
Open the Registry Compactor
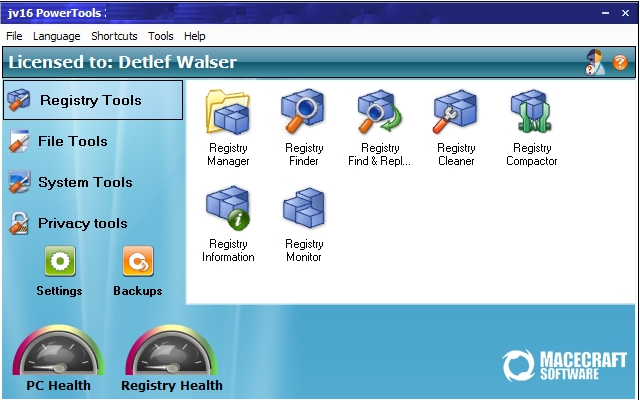(531, 127)
